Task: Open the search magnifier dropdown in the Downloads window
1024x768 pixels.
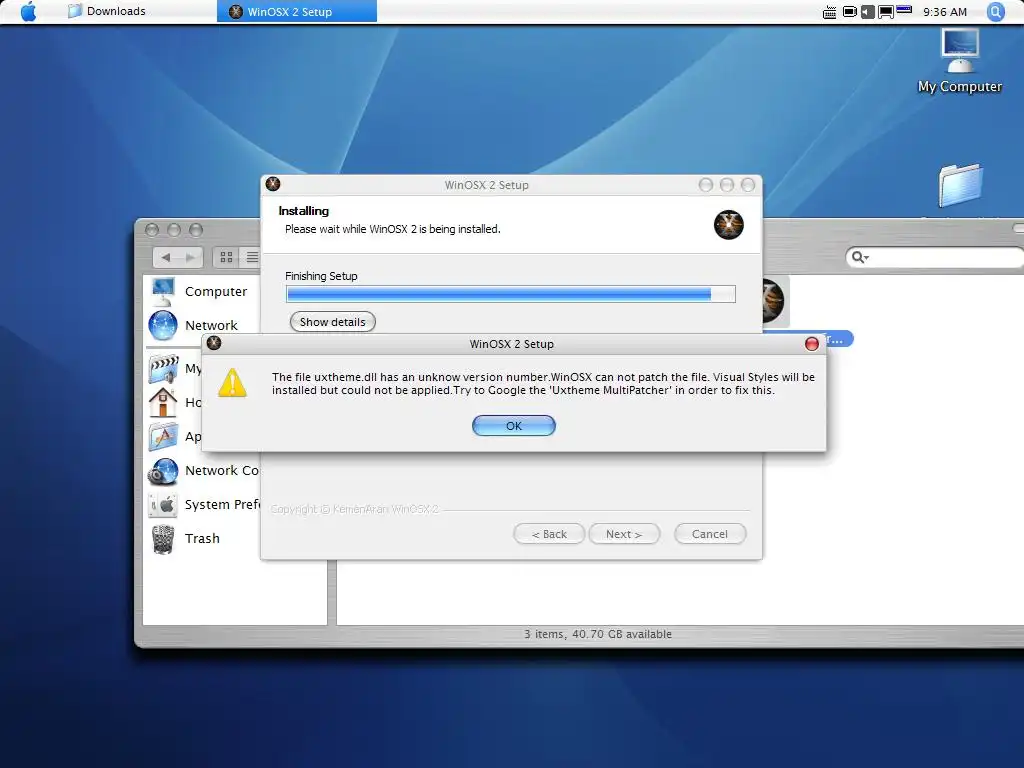Action: point(860,257)
